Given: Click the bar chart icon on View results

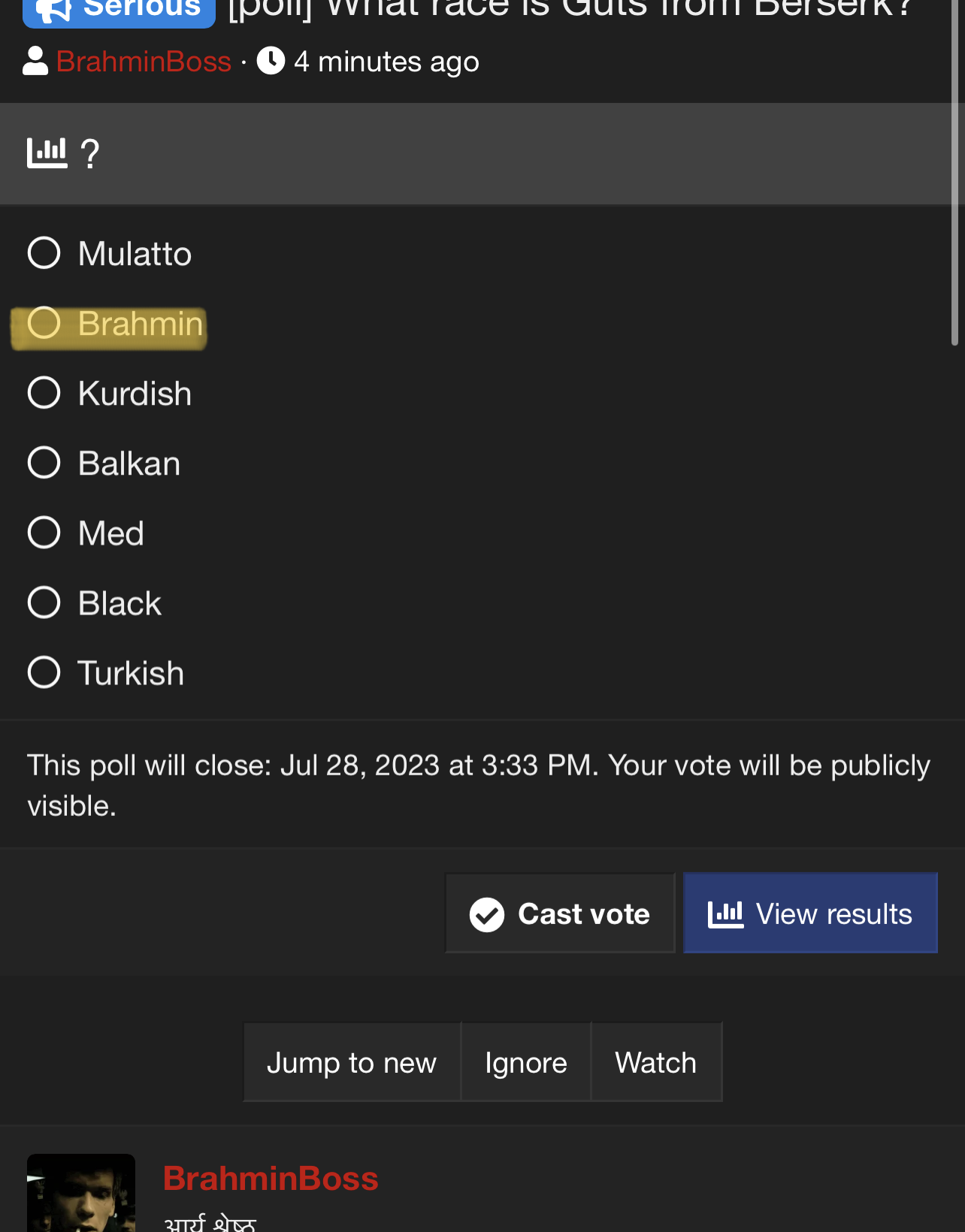Looking at the screenshot, I should [x=725, y=914].
